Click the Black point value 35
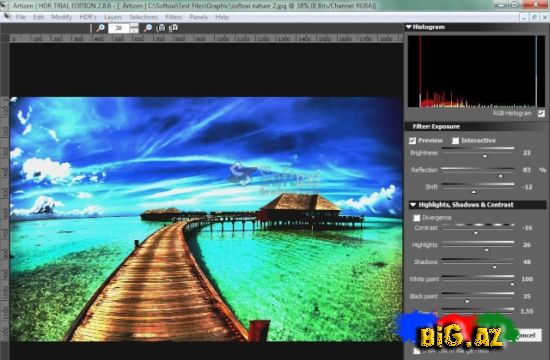 526,296
